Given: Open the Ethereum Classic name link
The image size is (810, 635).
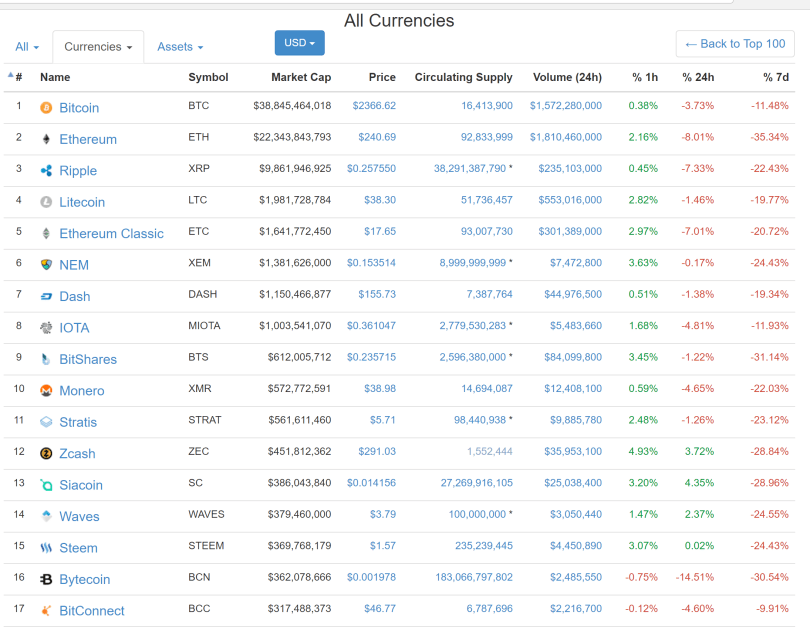Looking at the screenshot, I should (112, 234).
